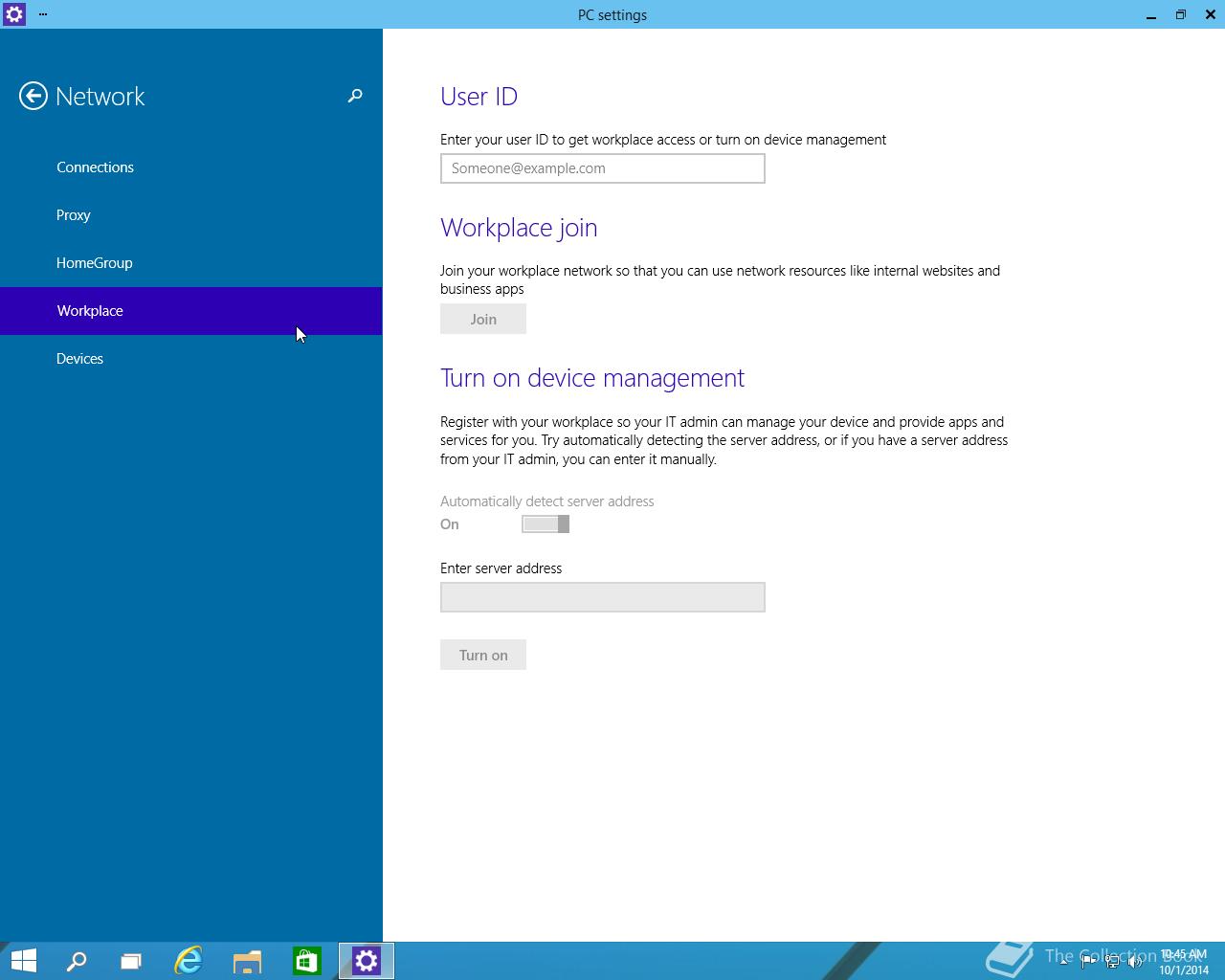Open the Windows Store taskbar icon
Image resolution: width=1225 pixels, height=980 pixels.
(x=306, y=961)
